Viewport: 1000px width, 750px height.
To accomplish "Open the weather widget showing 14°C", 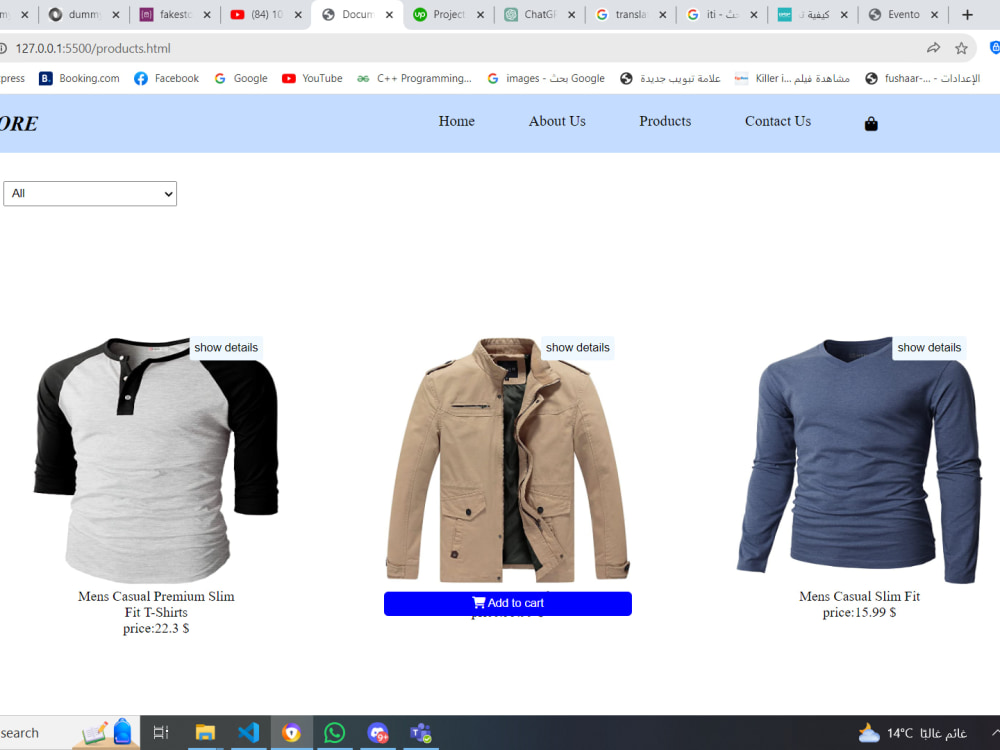I will [912, 733].
